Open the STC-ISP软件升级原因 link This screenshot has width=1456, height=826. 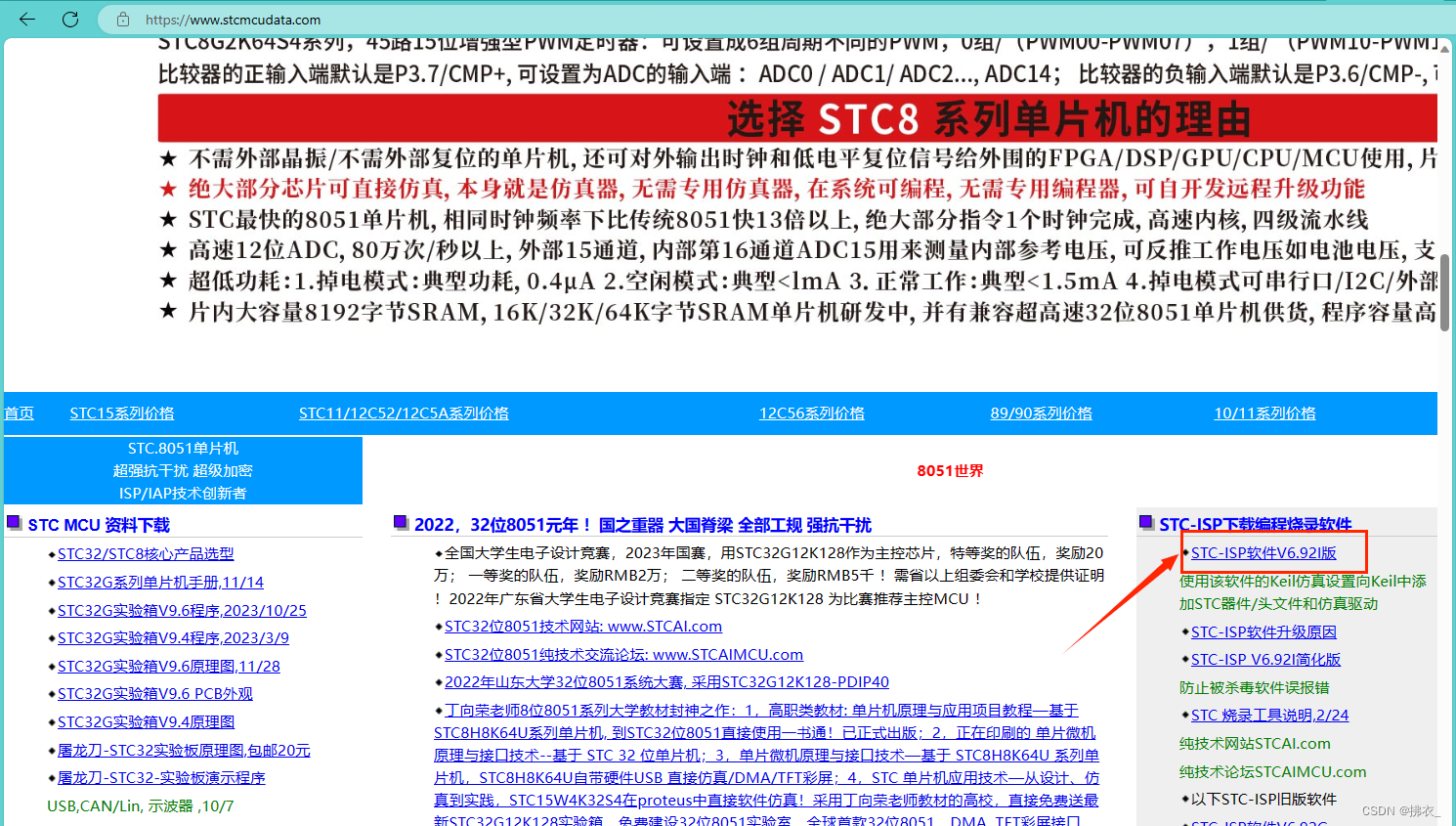tap(1262, 631)
